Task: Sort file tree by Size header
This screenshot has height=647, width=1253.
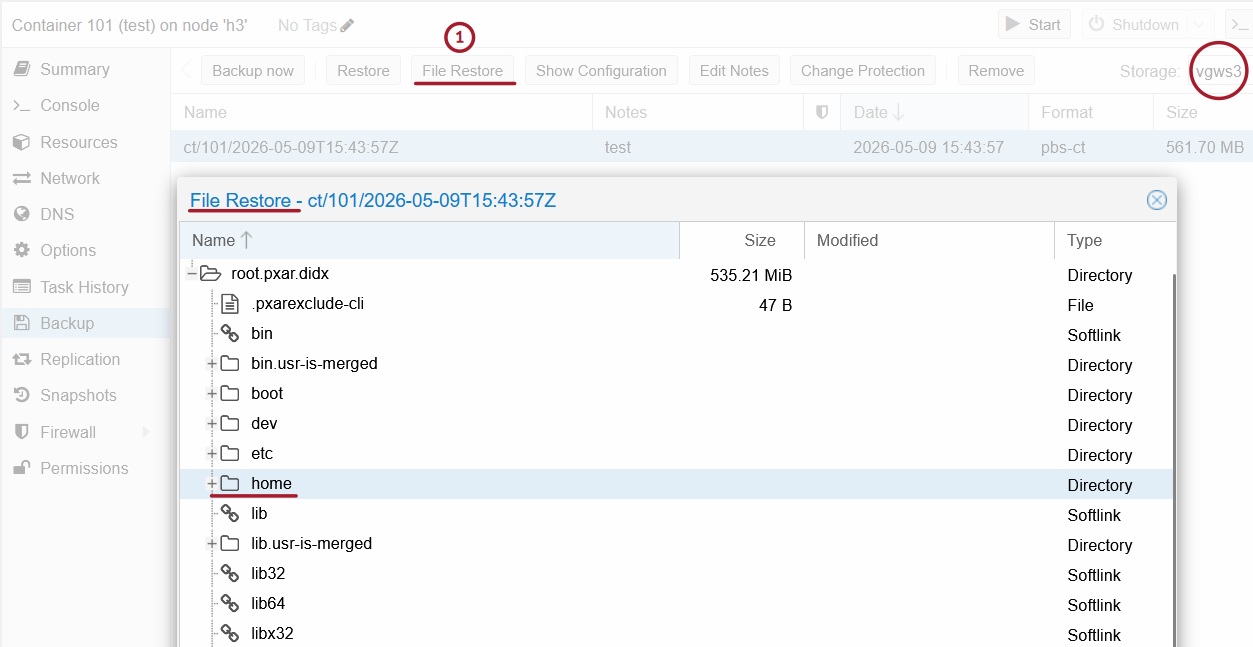Action: (x=742, y=240)
